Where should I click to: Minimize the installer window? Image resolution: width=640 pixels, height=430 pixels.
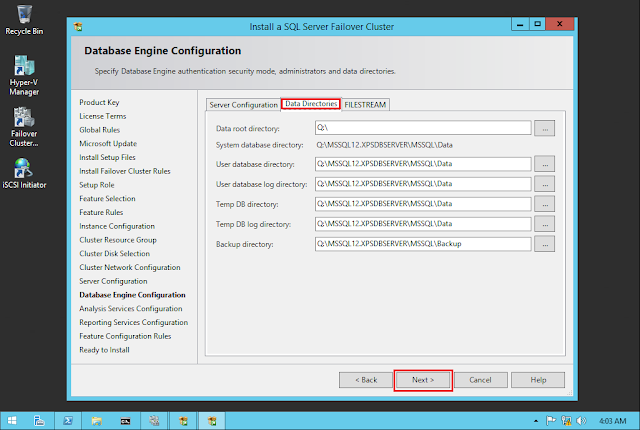(520, 24)
